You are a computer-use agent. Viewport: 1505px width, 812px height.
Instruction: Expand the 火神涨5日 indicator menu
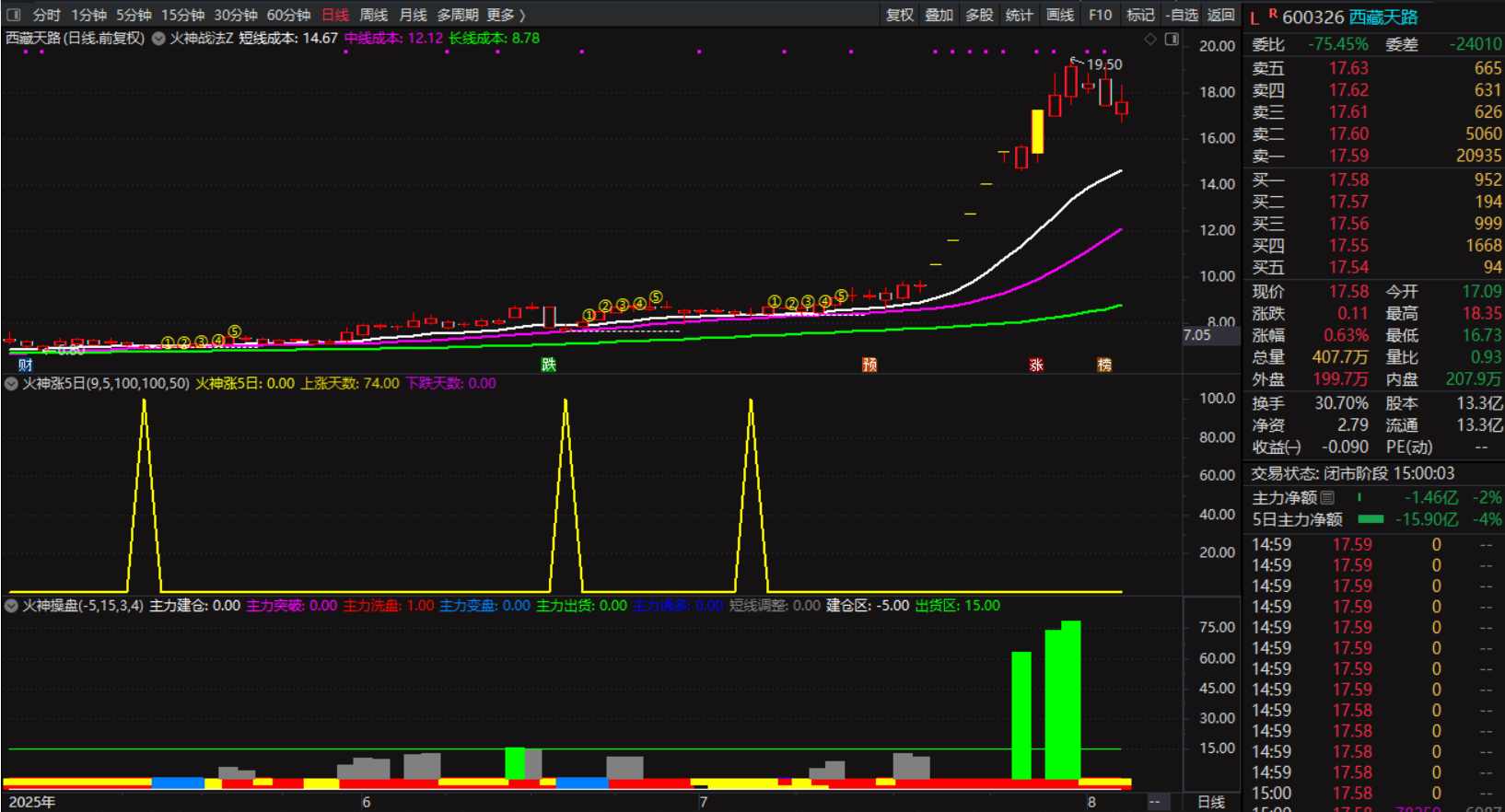point(12,383)
